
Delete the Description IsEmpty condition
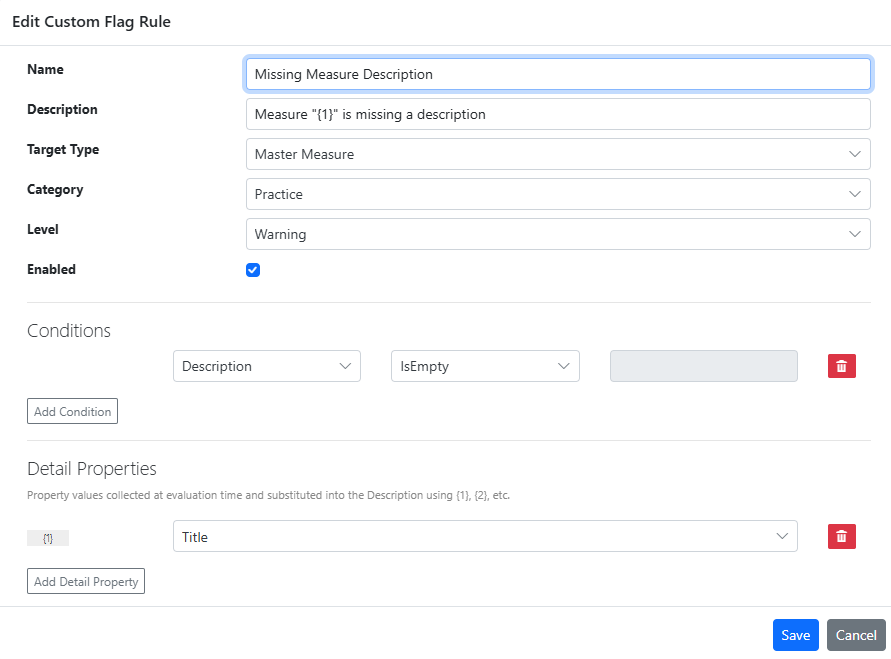tap(841, 366)
